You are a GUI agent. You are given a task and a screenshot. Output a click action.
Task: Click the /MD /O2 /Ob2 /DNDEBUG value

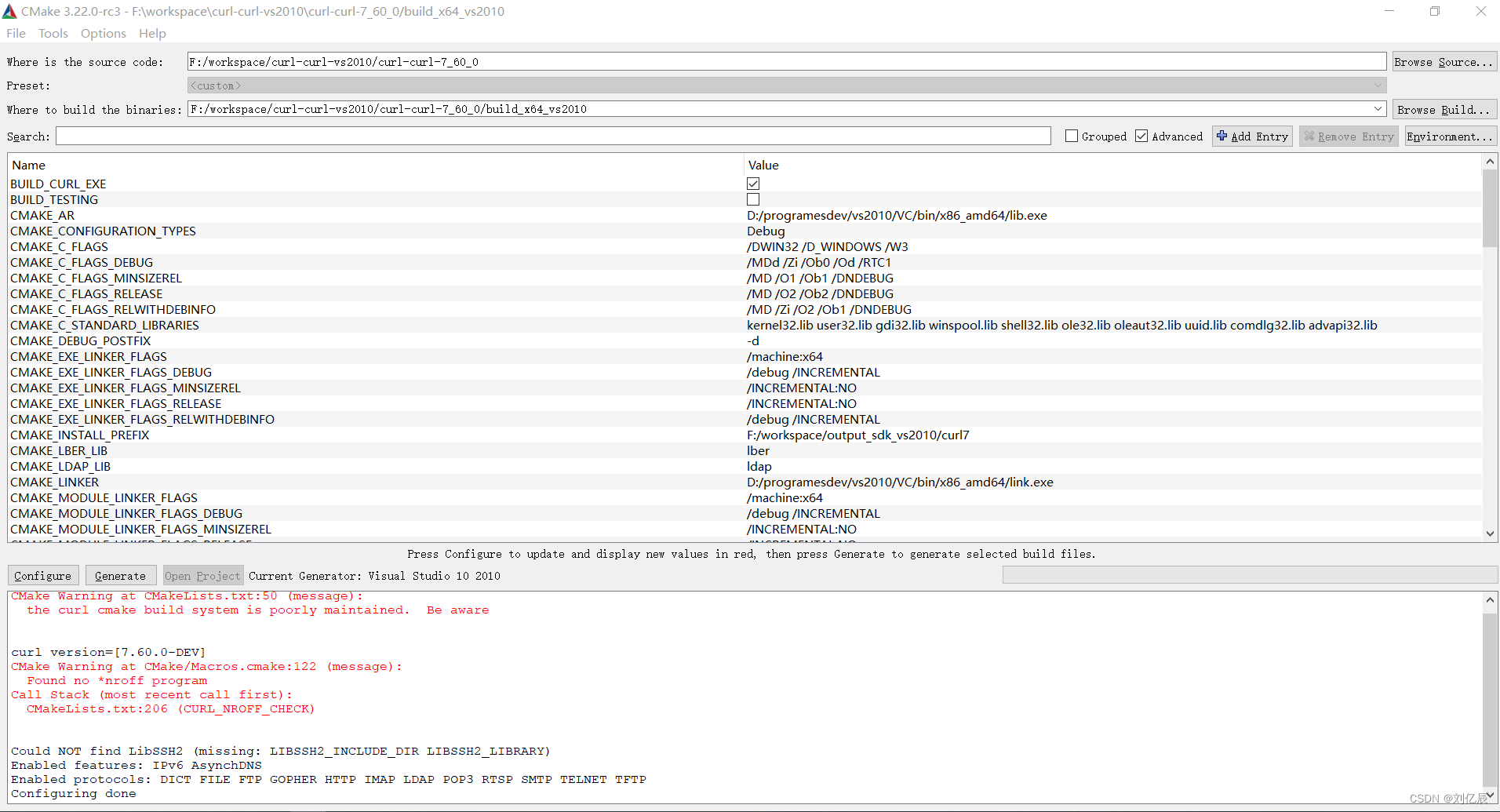point(820,293)
